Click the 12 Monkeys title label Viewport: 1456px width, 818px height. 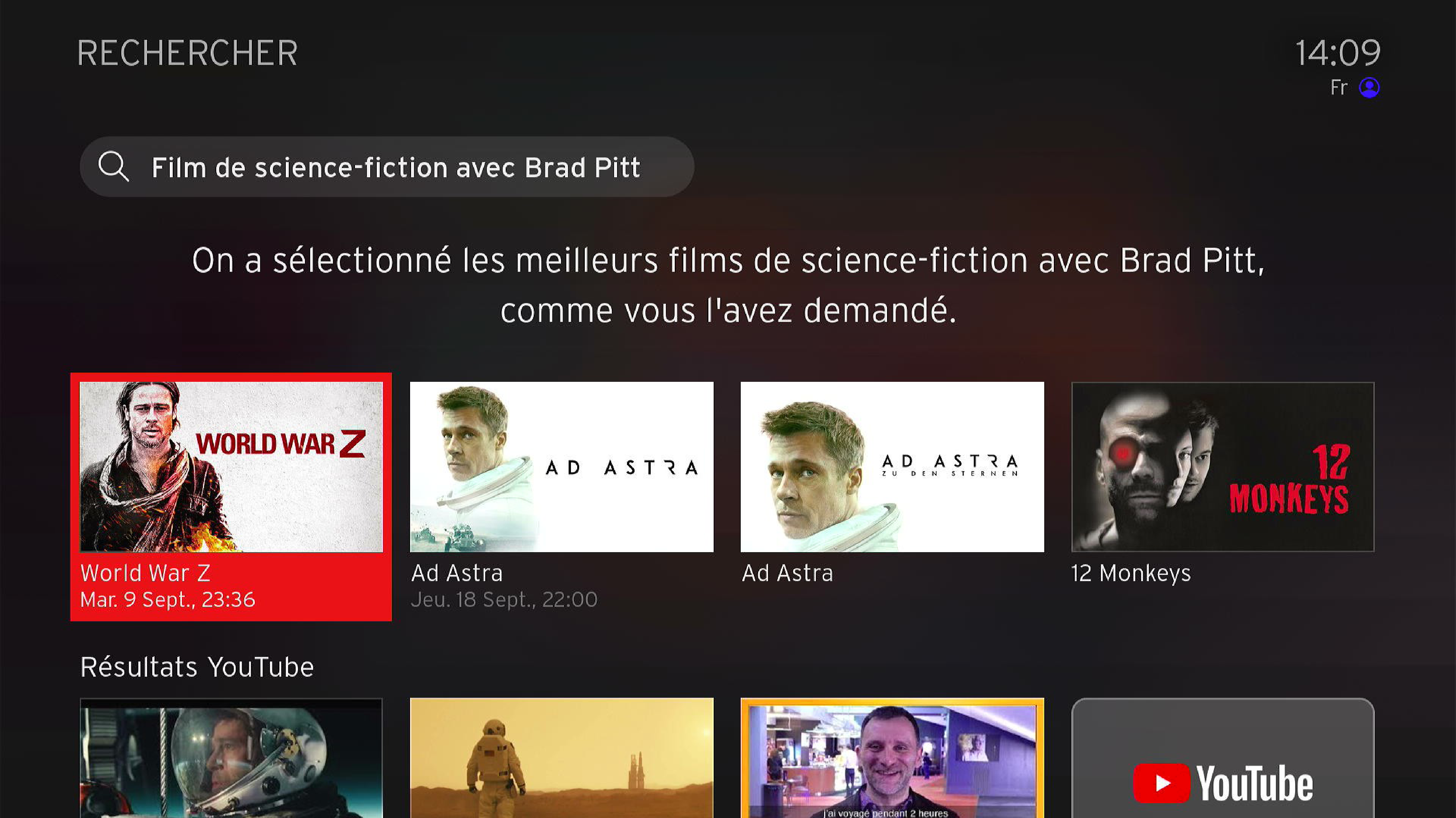click(x=1131, y=573)
